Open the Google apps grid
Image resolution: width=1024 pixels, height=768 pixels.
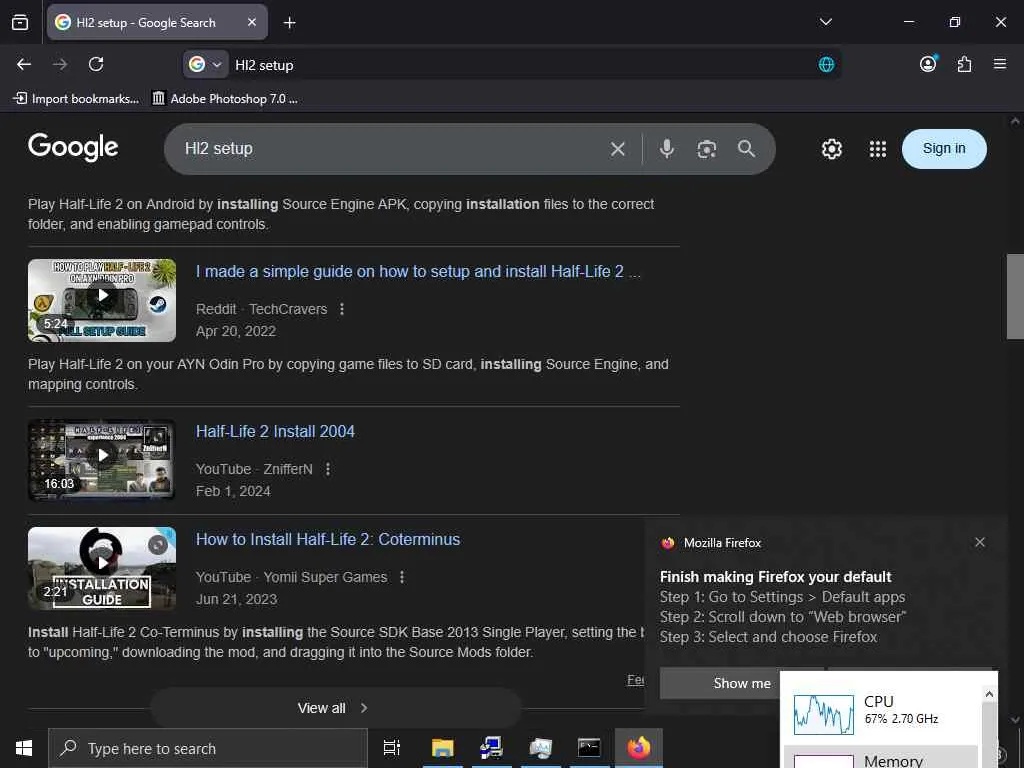click(878, 149)
